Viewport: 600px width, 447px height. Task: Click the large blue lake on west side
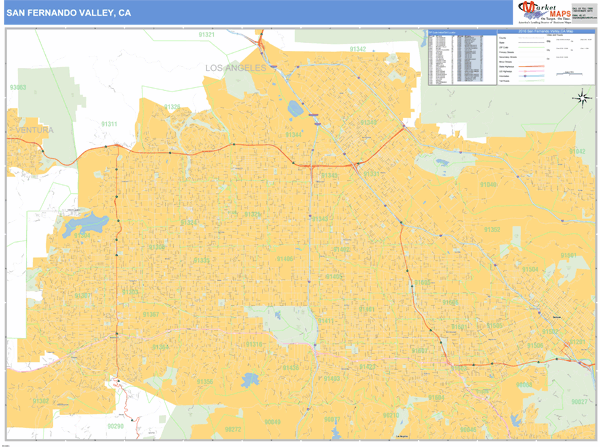click(x=84, y=227)
